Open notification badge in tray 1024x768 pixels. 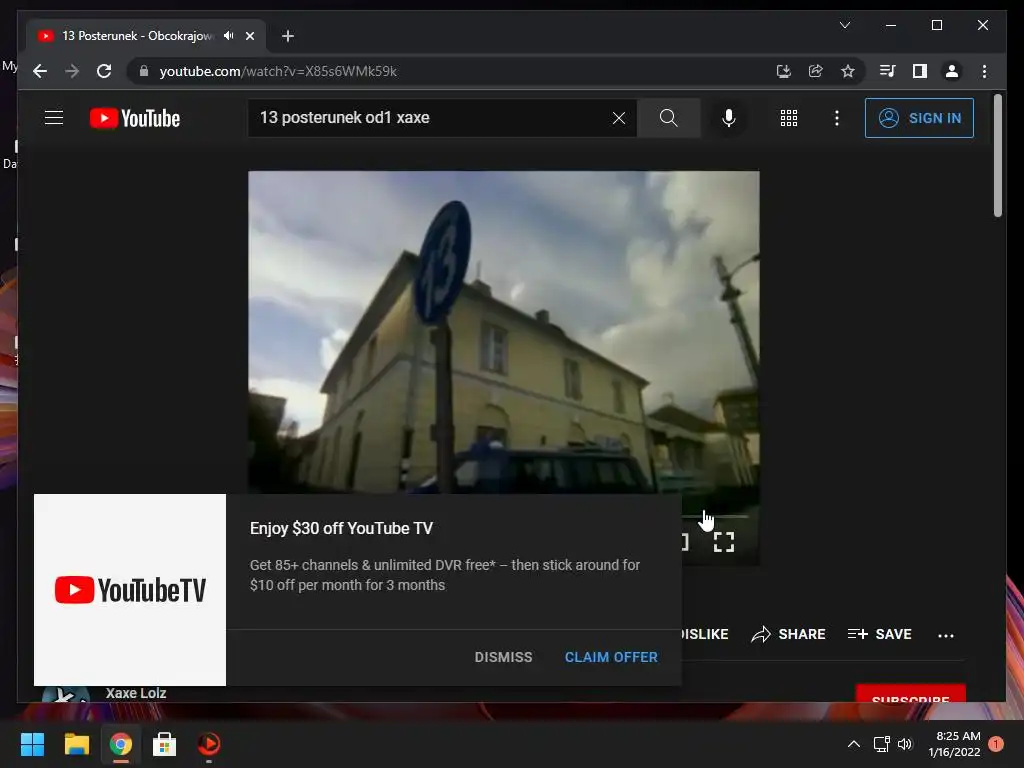(x=996, y=744)
